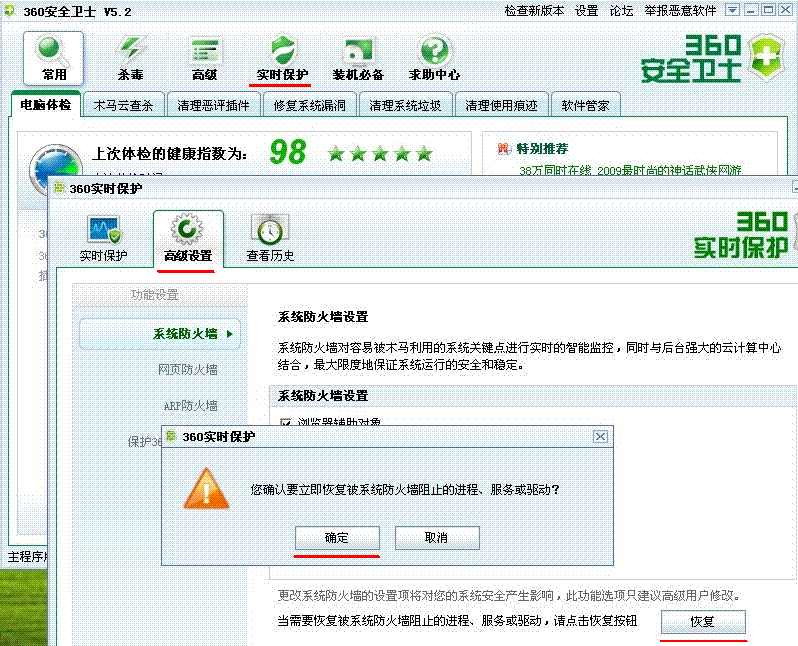Open the 杀毒 antivirus tool
This screenshot has width=798, height=646.
click(x=131, y=58)
